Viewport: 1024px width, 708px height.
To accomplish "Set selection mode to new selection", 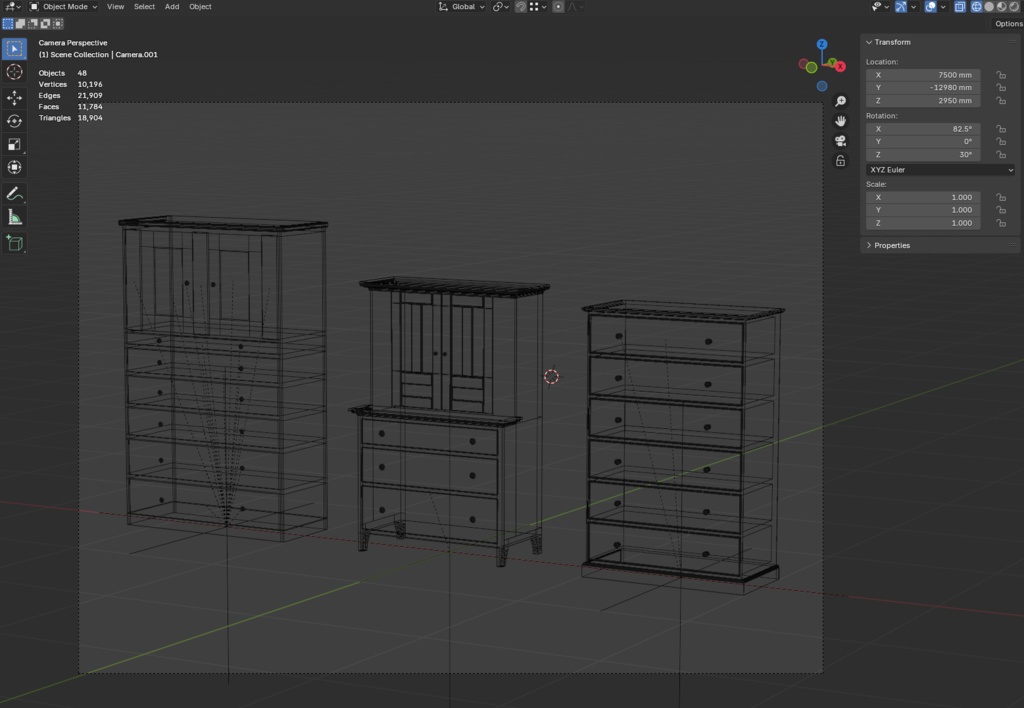I will coord(8,24).
